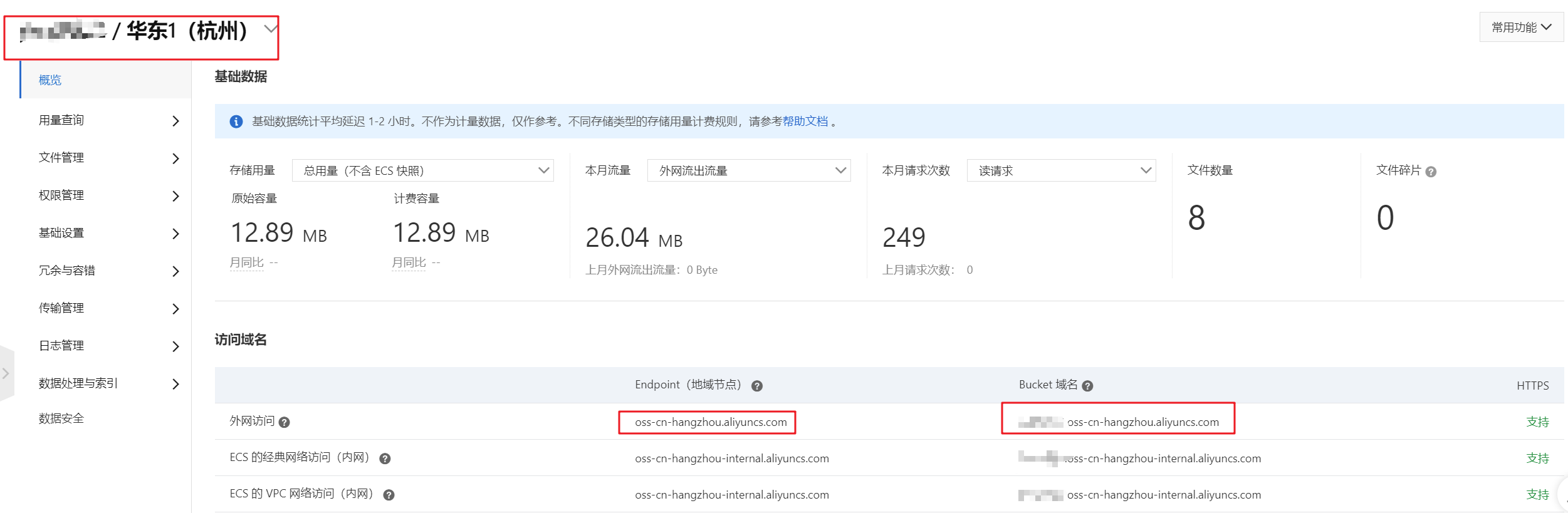Open 数据安全 in the sidebar

point(61,418)
